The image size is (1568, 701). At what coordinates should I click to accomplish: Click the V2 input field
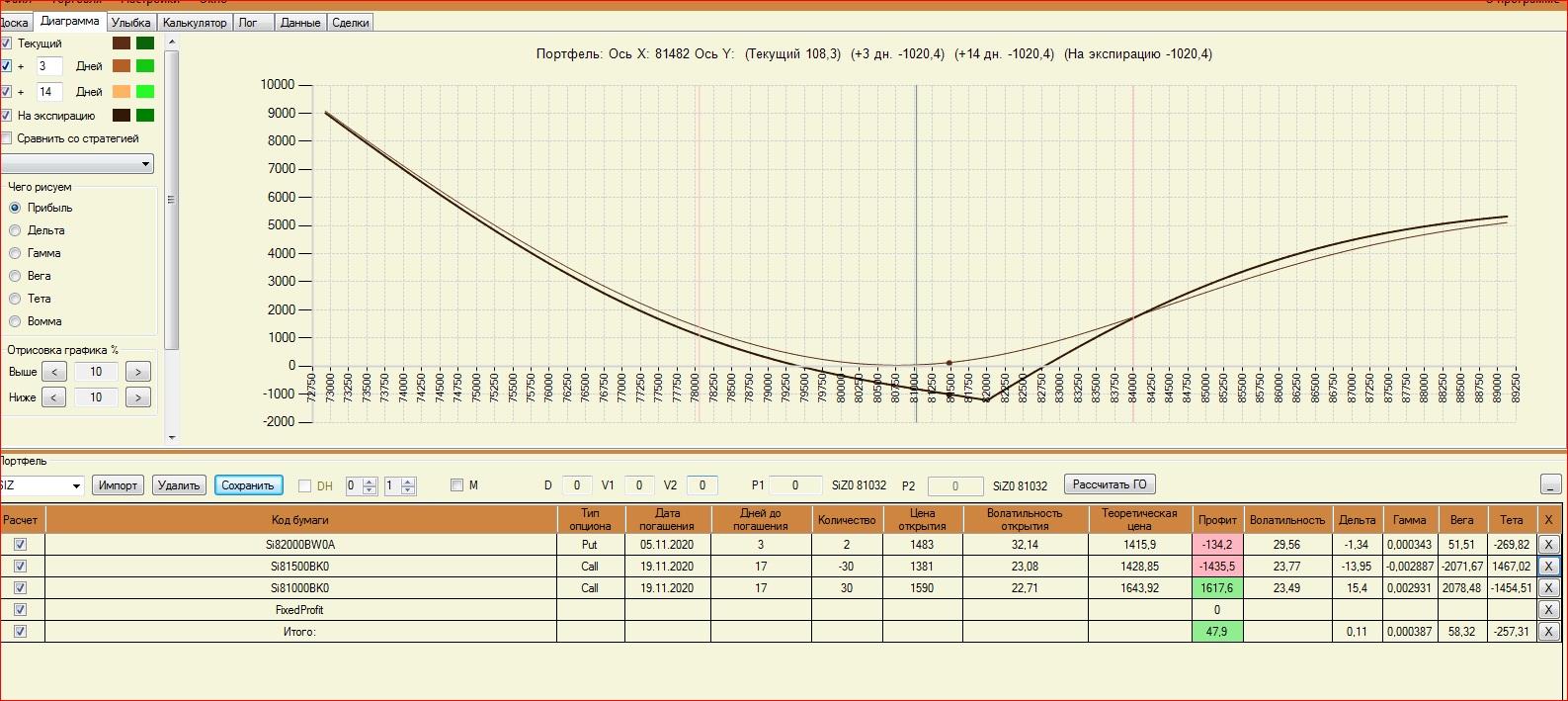[x=702, y=485]
